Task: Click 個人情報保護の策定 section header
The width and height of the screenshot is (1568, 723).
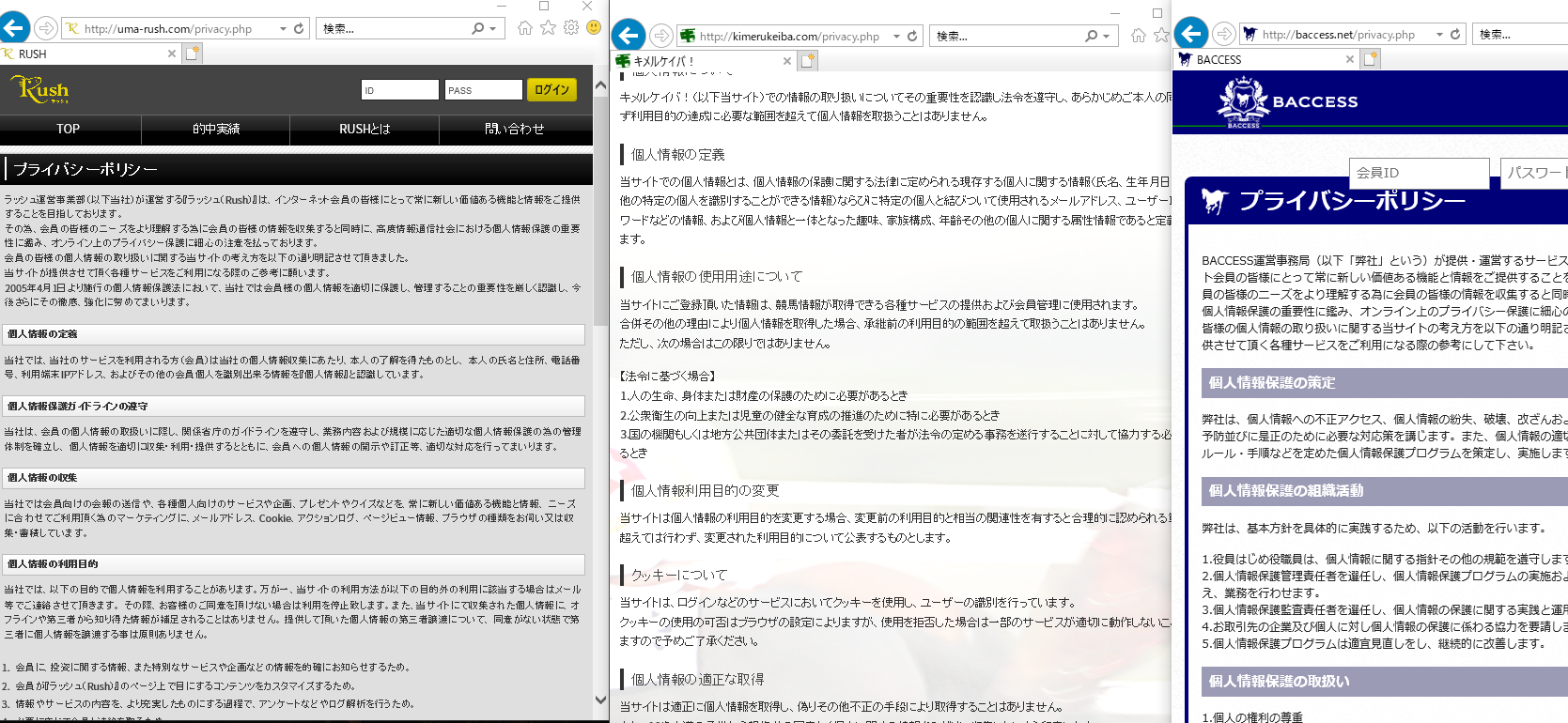Action: (1385, 383)
